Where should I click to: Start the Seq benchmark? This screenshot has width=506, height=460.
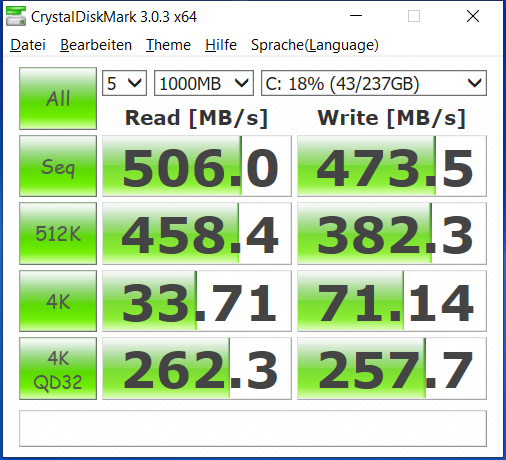coord(58,166)
